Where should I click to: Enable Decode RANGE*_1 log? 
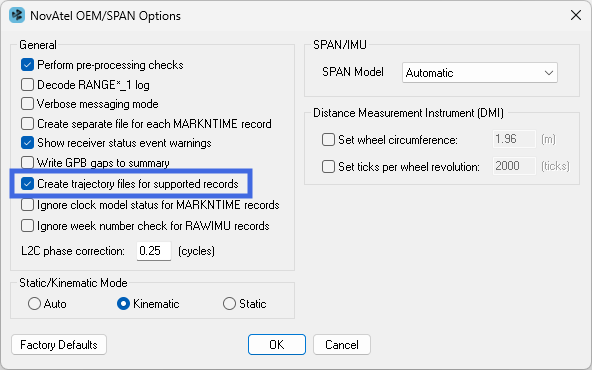[28, 85]
